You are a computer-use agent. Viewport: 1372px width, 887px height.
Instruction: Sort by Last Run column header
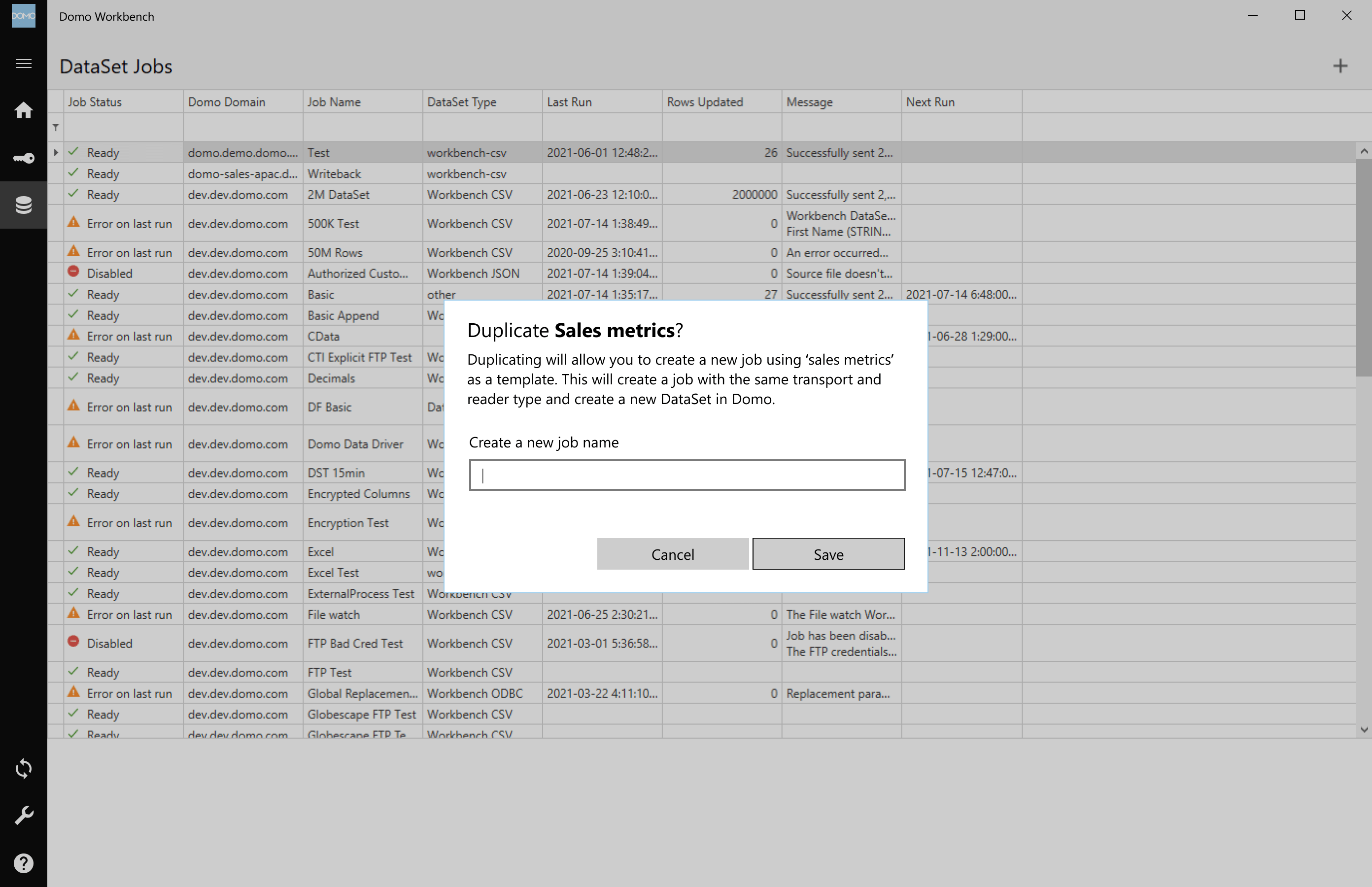(x=569, y=102)
